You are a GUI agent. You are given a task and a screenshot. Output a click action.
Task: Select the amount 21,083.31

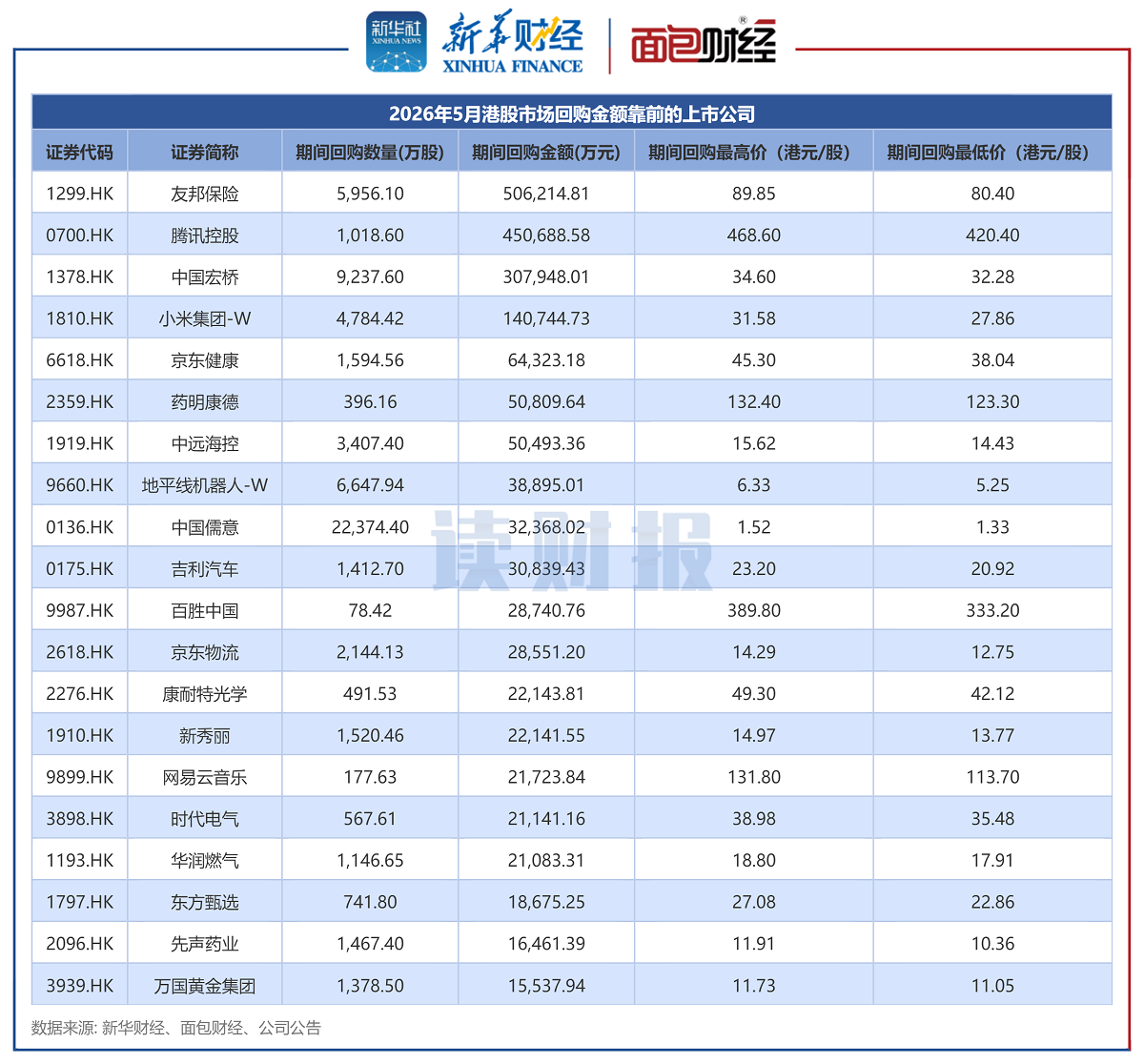[546, 861]
